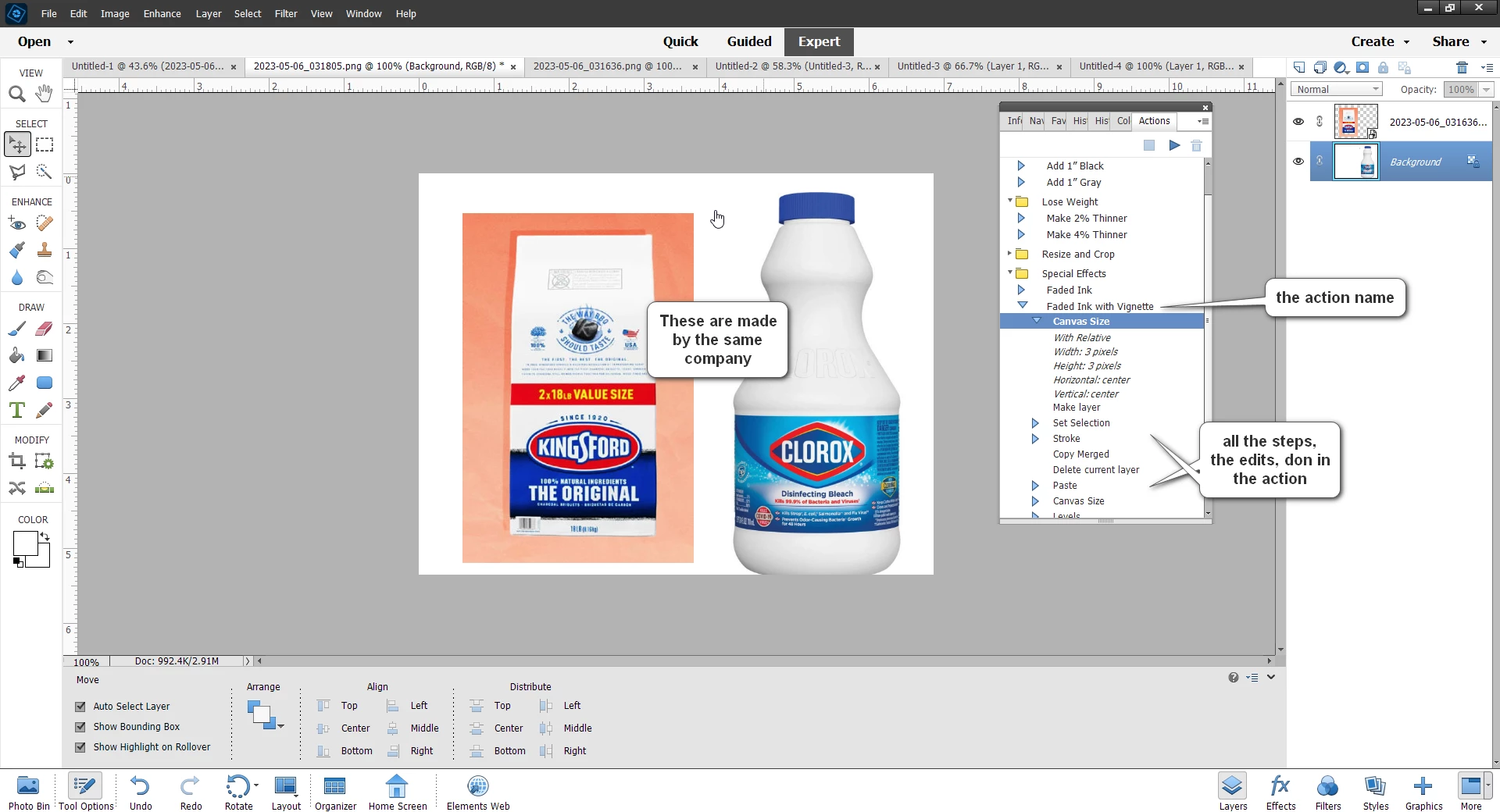Click the Open button
Viewport: 1500px width, 812px height.
click(34, 41)
